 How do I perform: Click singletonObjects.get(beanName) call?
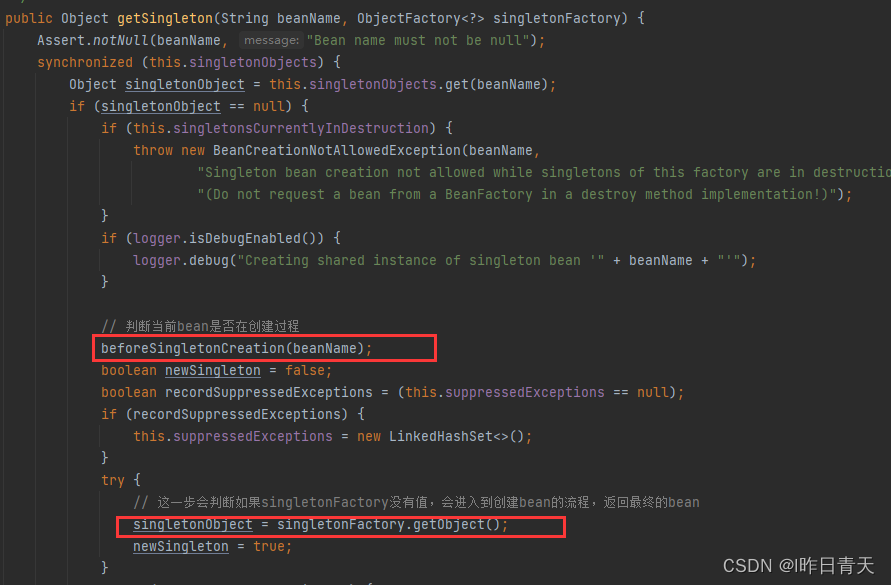click(x=428, y=84)
